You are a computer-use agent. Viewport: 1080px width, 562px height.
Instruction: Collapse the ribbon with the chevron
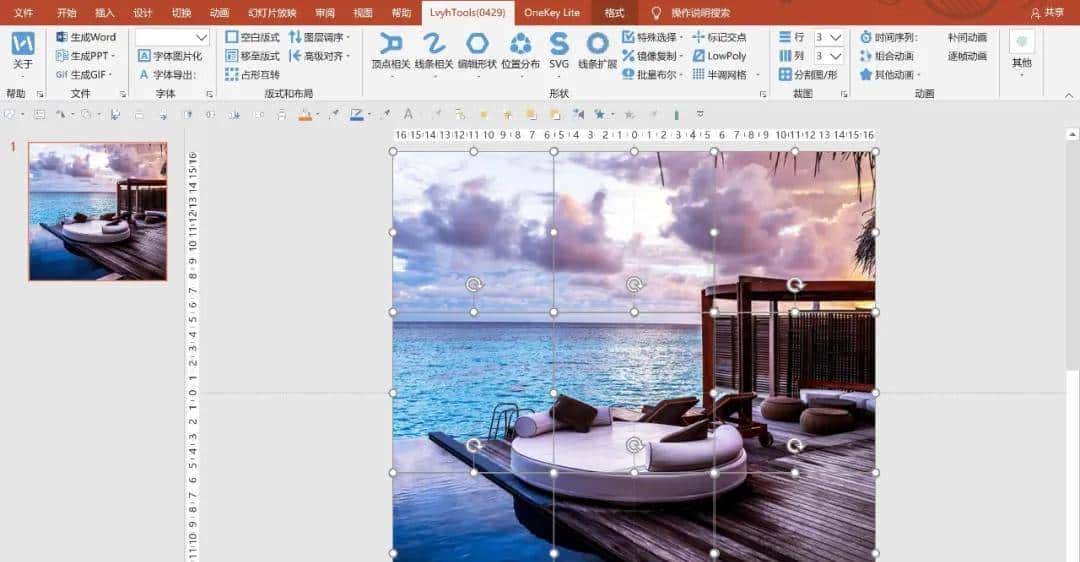pyautogui.click(x=1067, y=94)
